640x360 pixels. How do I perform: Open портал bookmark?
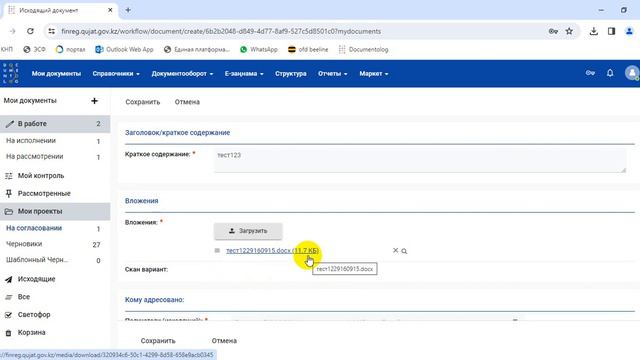[x=70, y=49]
